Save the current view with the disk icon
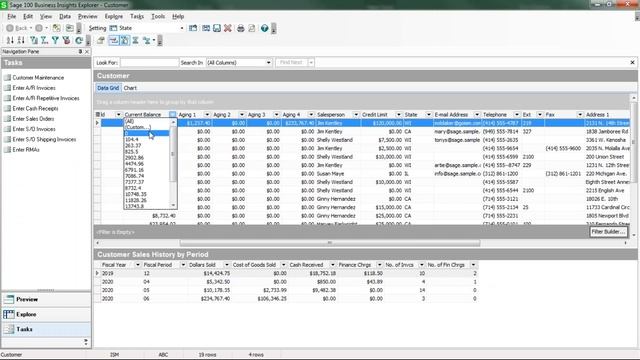The width and height of the screenshot is (640, 360). (217, 28)
